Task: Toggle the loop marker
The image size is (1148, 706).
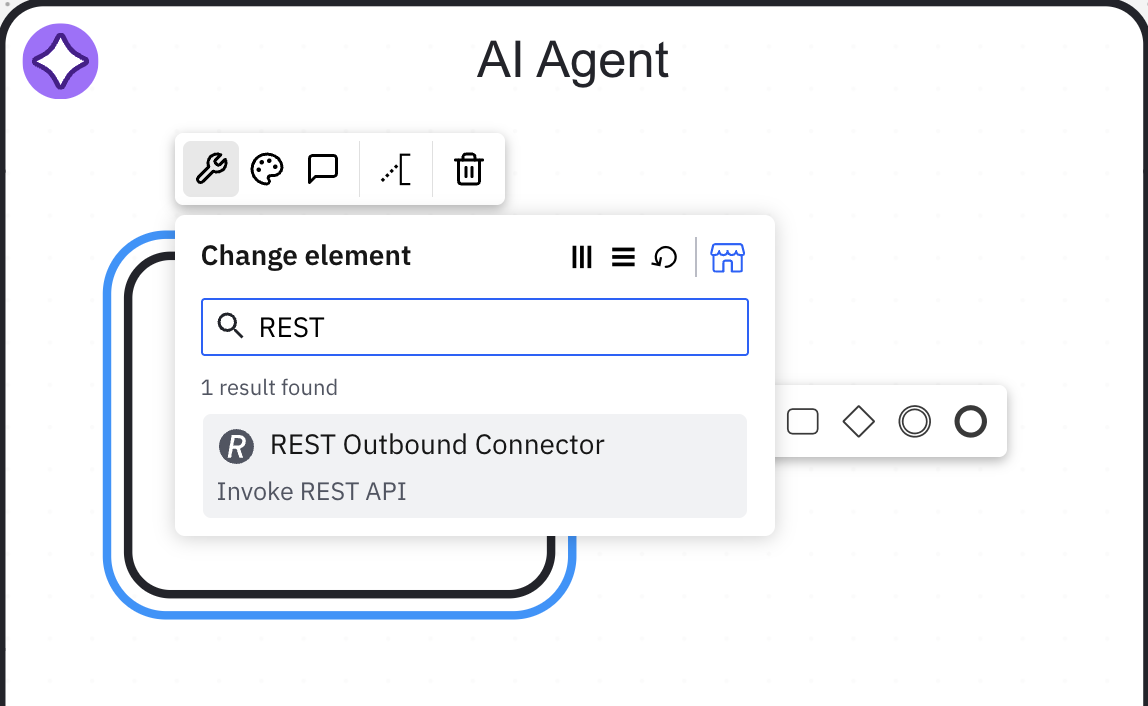Action: point(664,257)
